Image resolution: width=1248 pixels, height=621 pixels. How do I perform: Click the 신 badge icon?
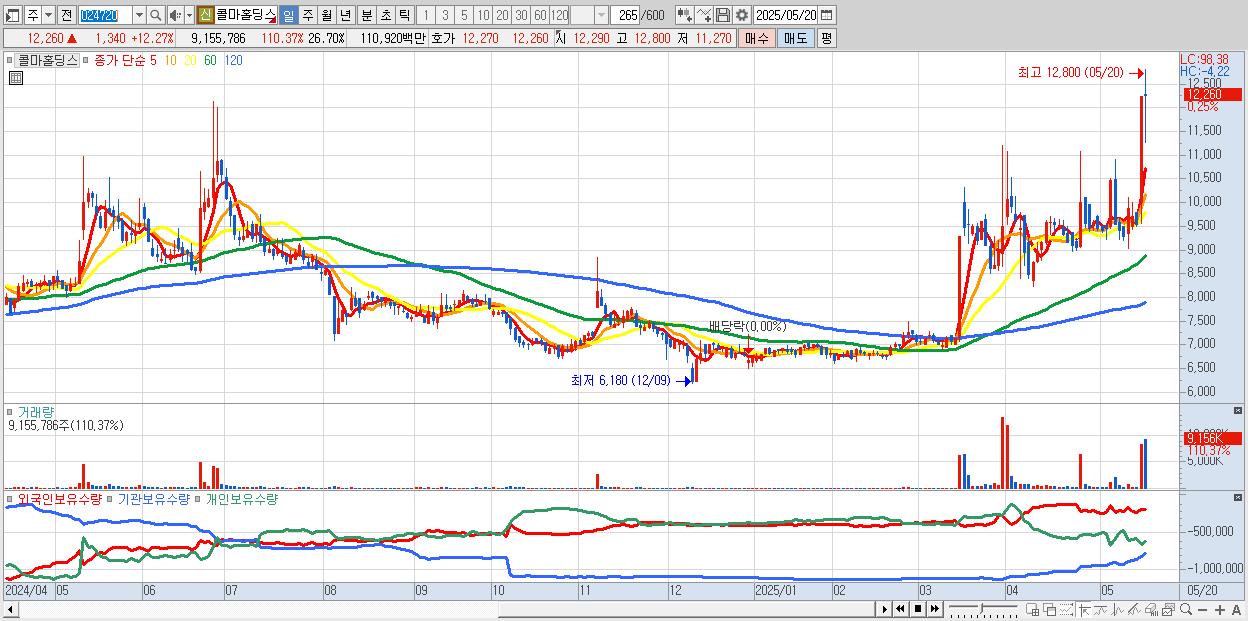[205, 15]
